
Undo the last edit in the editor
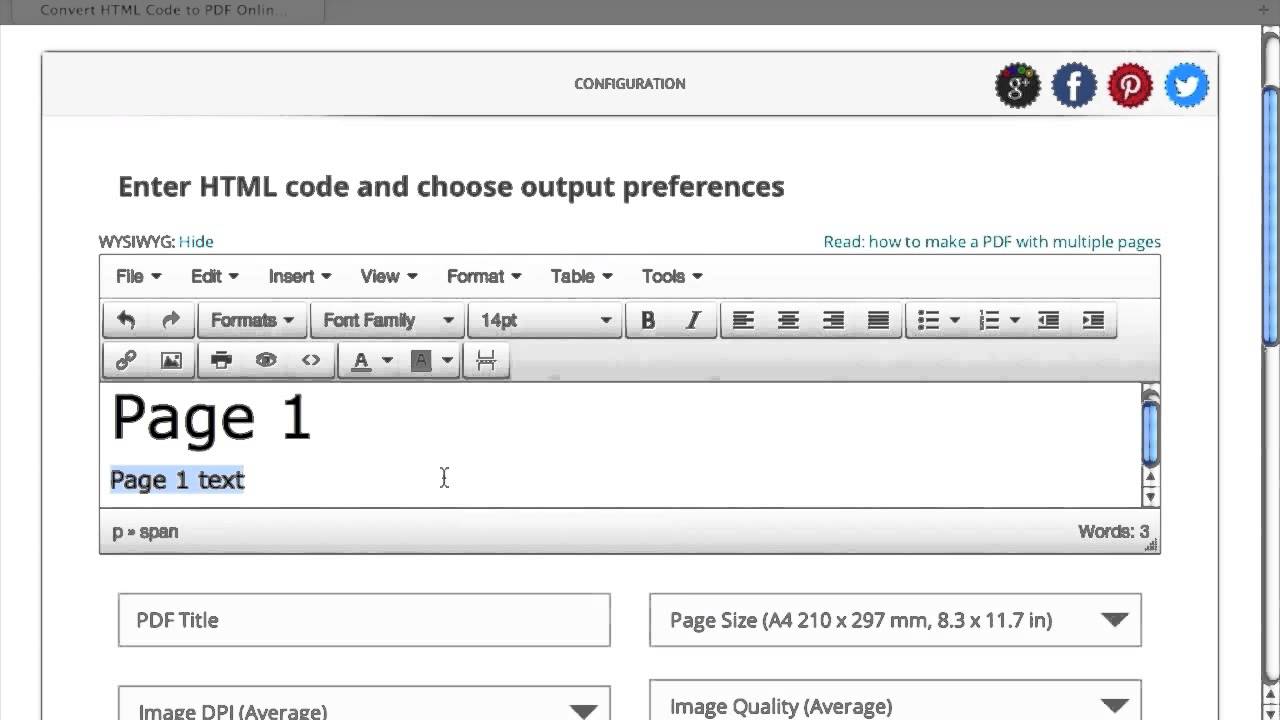click(x=126, y=320)
